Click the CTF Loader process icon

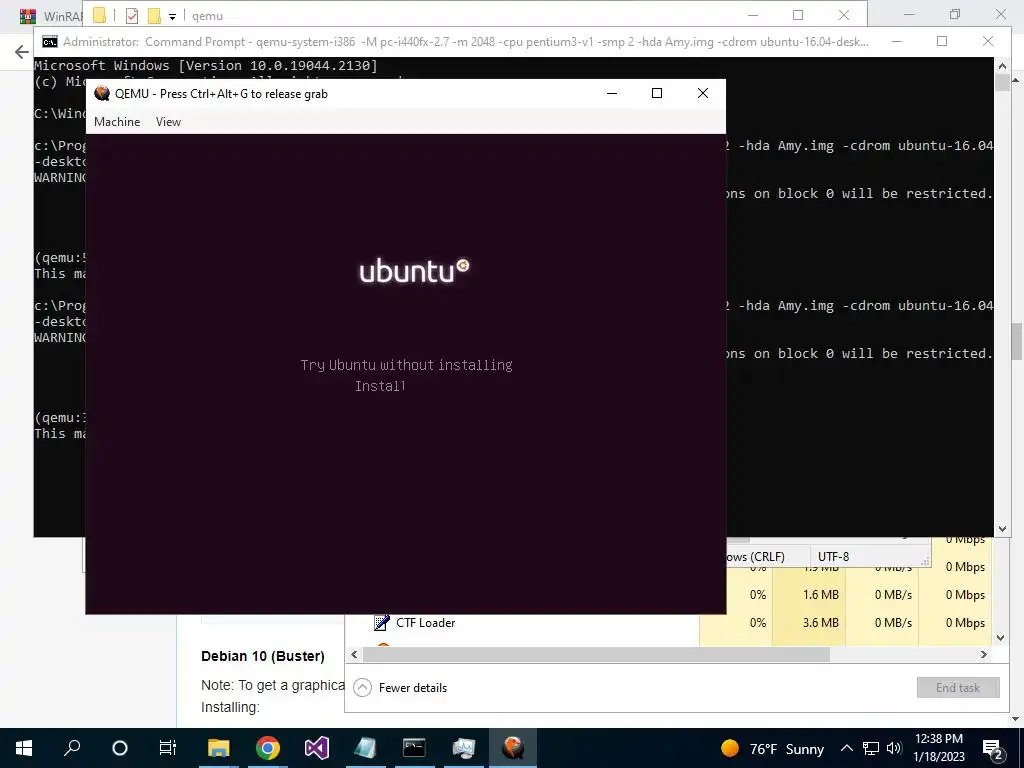(381, 623)
